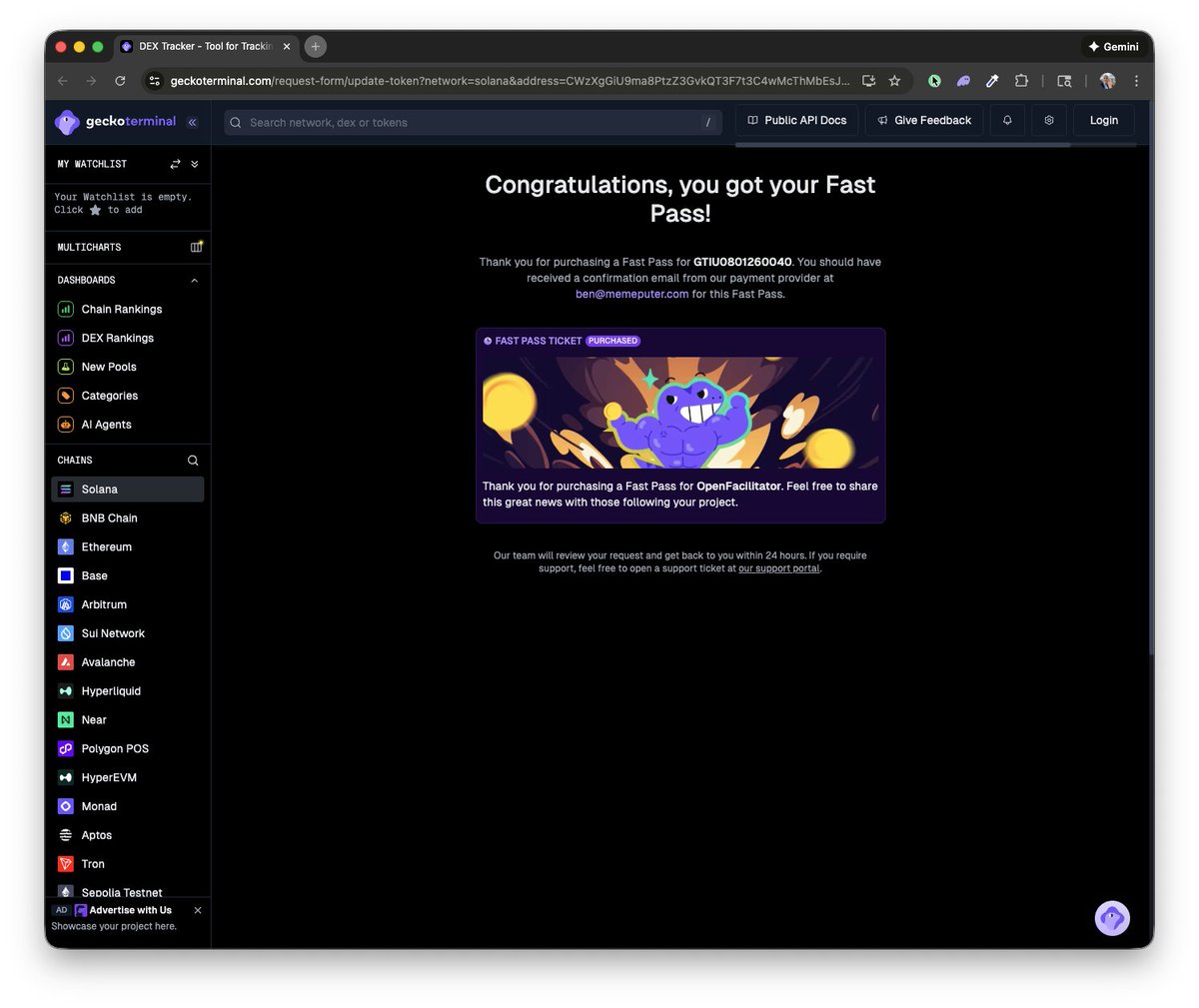Open the notifications bell icon

(x=1007, y=121)
